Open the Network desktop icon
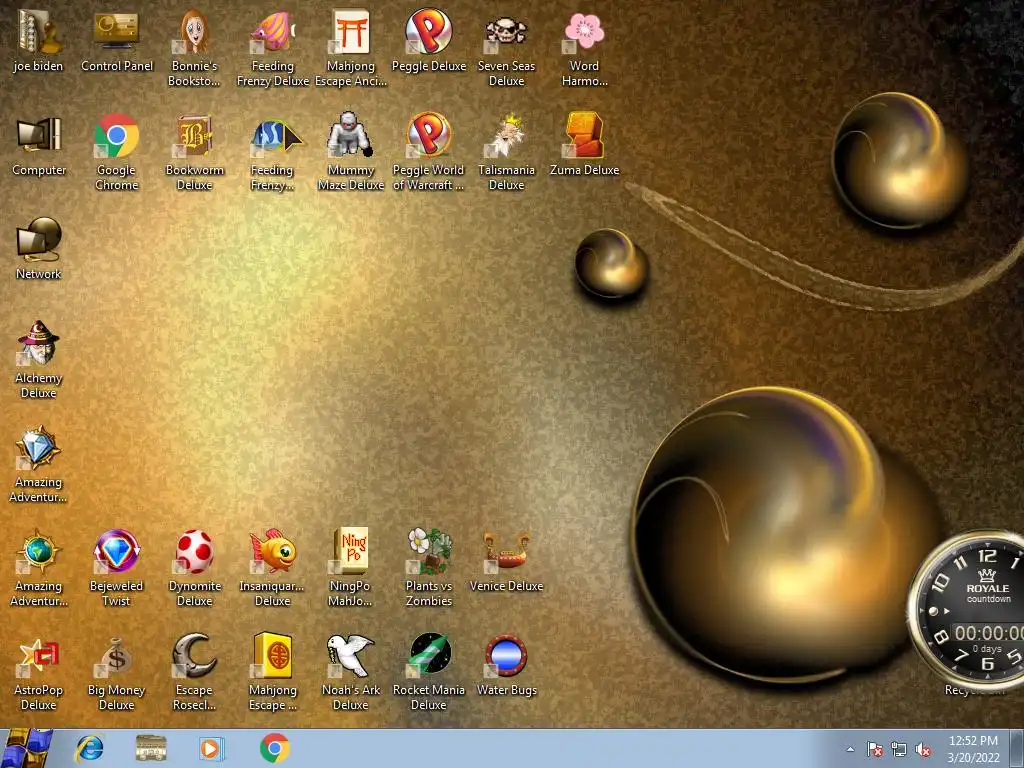Image resolution: width=1024 pixels, height=768 pixels. click(x=39, y=249)
